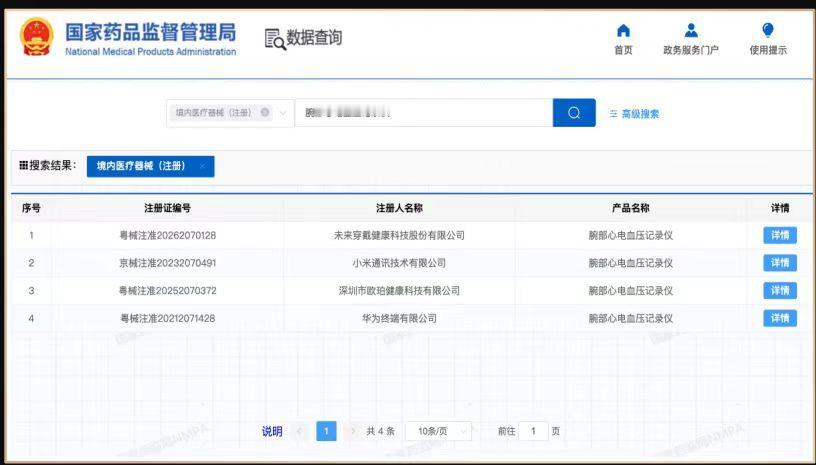Image resolution: width=816 pixels, height=465 pixels.
Task: Click the 数据查询 search document icon
Action: tap(275, 39)
